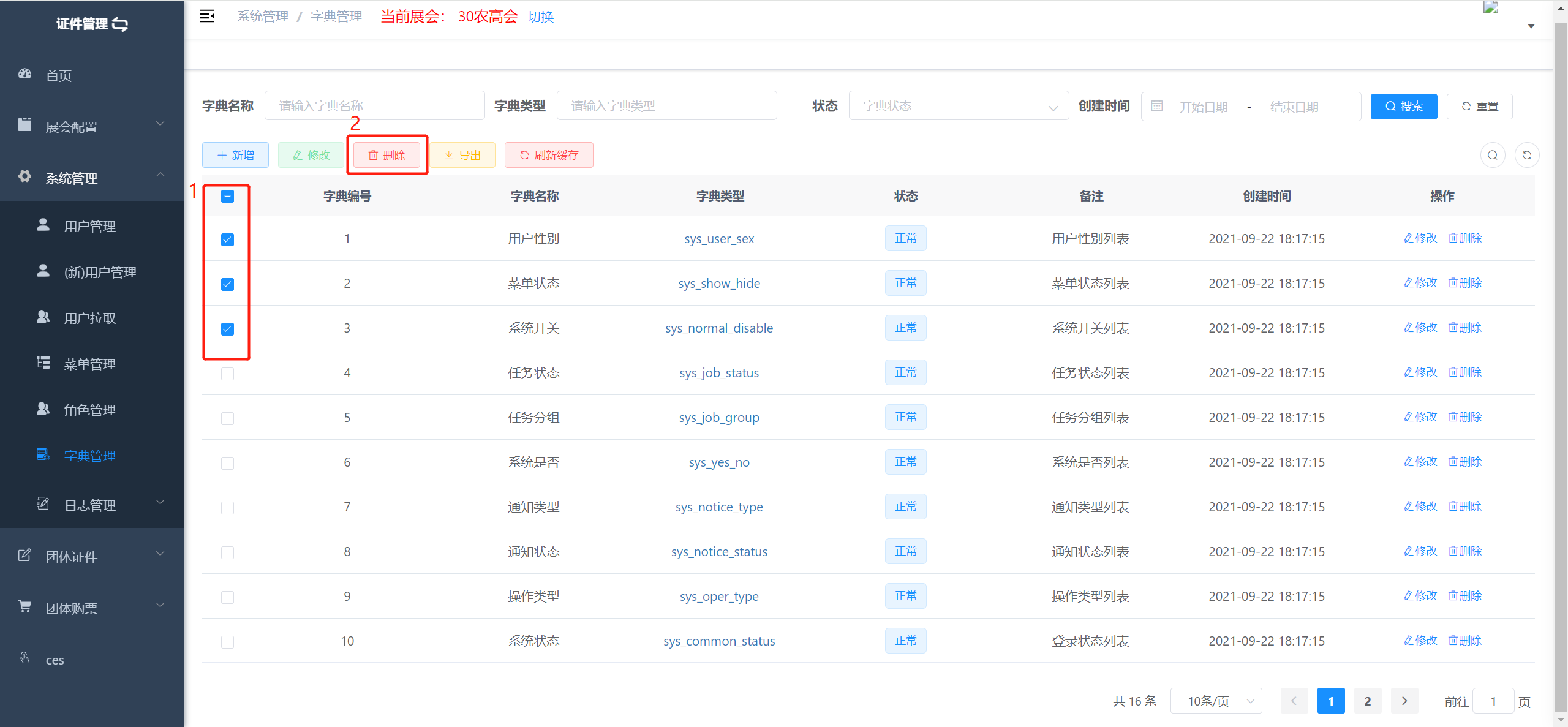Screen dimensions: 1568x727
Task: Click the 证件管理 switch arrows icon
Action: 120,24
